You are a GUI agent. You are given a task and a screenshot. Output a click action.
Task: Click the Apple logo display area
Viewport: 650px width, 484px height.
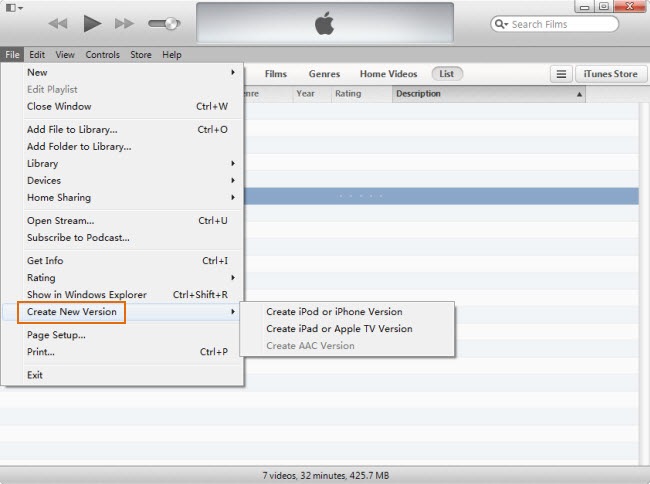325,23
